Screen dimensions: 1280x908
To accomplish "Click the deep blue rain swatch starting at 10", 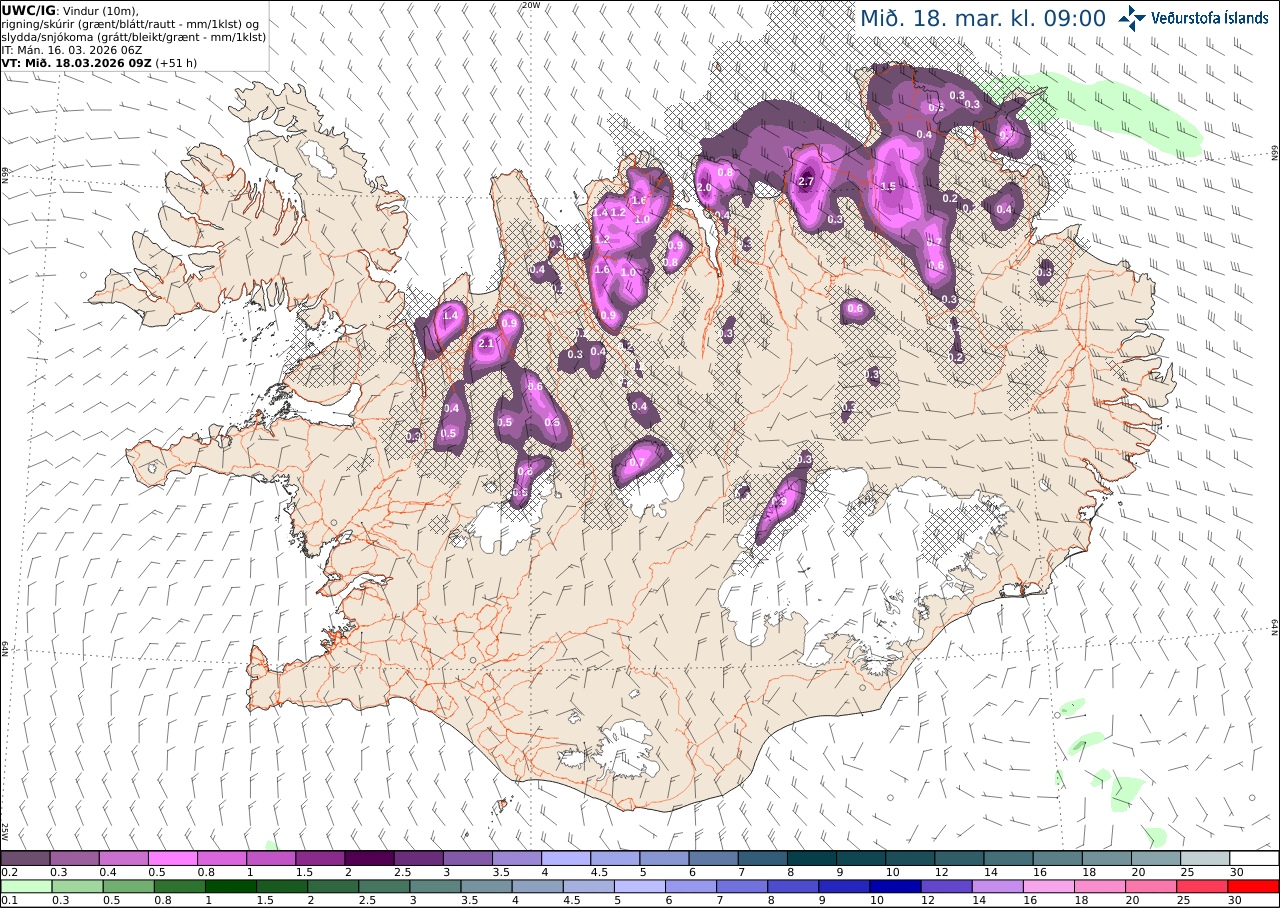I will 896,886.
